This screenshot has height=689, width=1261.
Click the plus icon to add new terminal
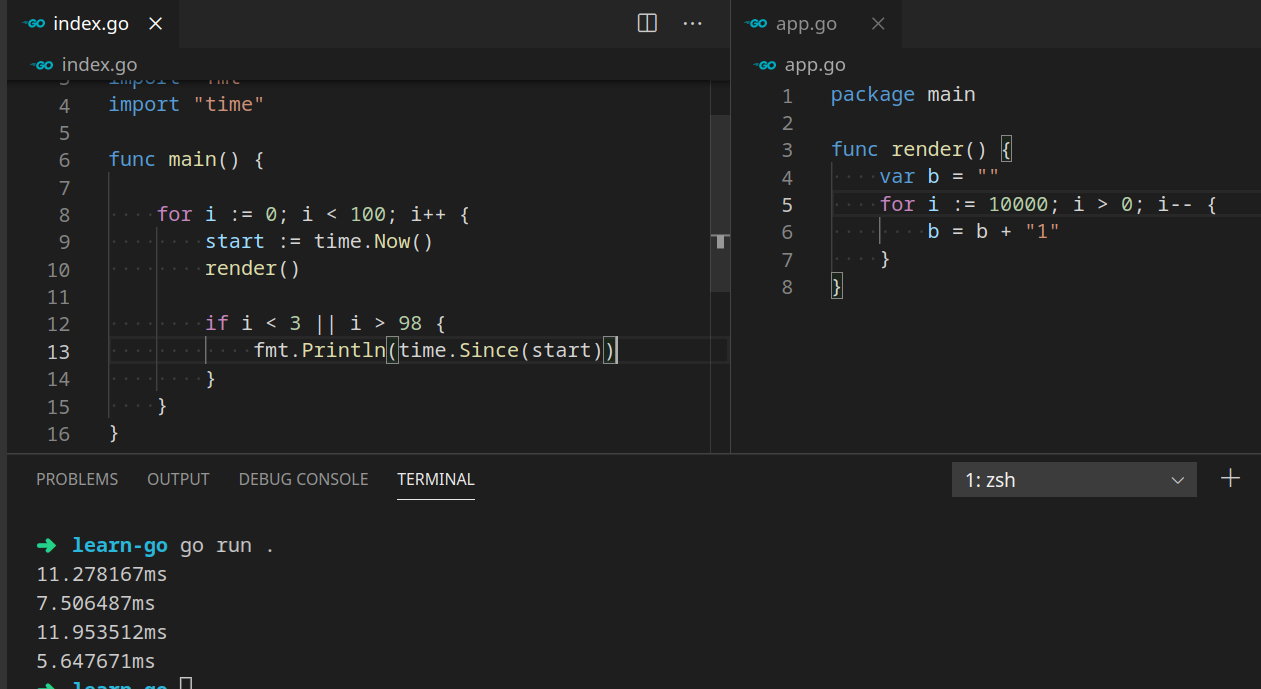pyautogui.click(x=1231, y=479)
